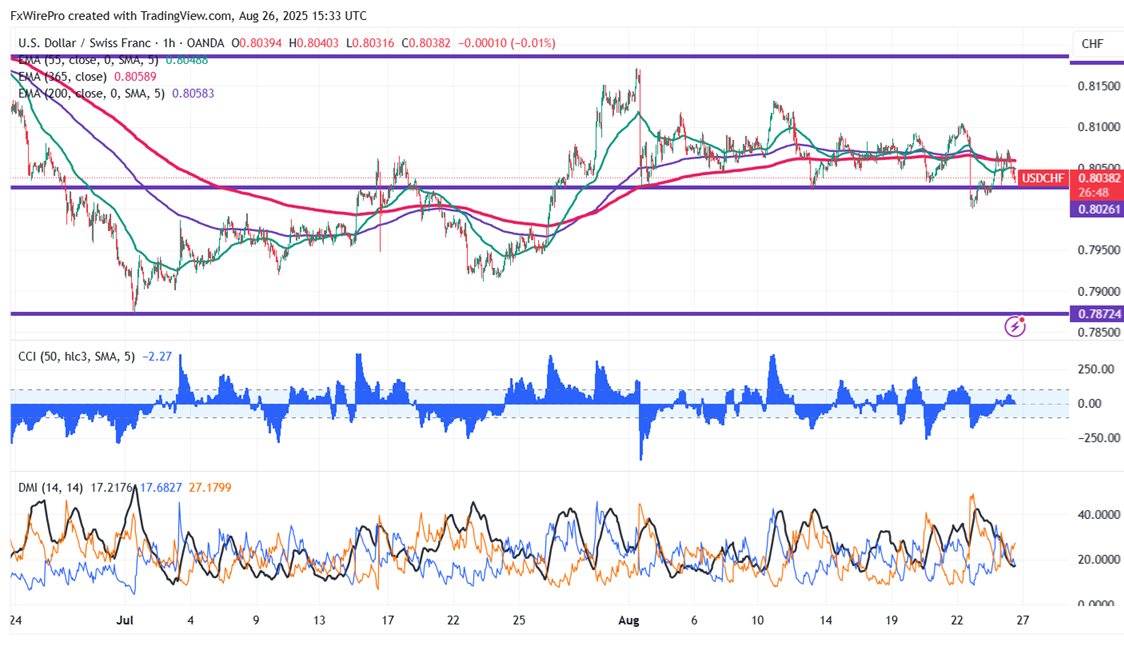Click the CCI value -2.27
Screen dimensions: 1124x645
[x=157, y=356]
